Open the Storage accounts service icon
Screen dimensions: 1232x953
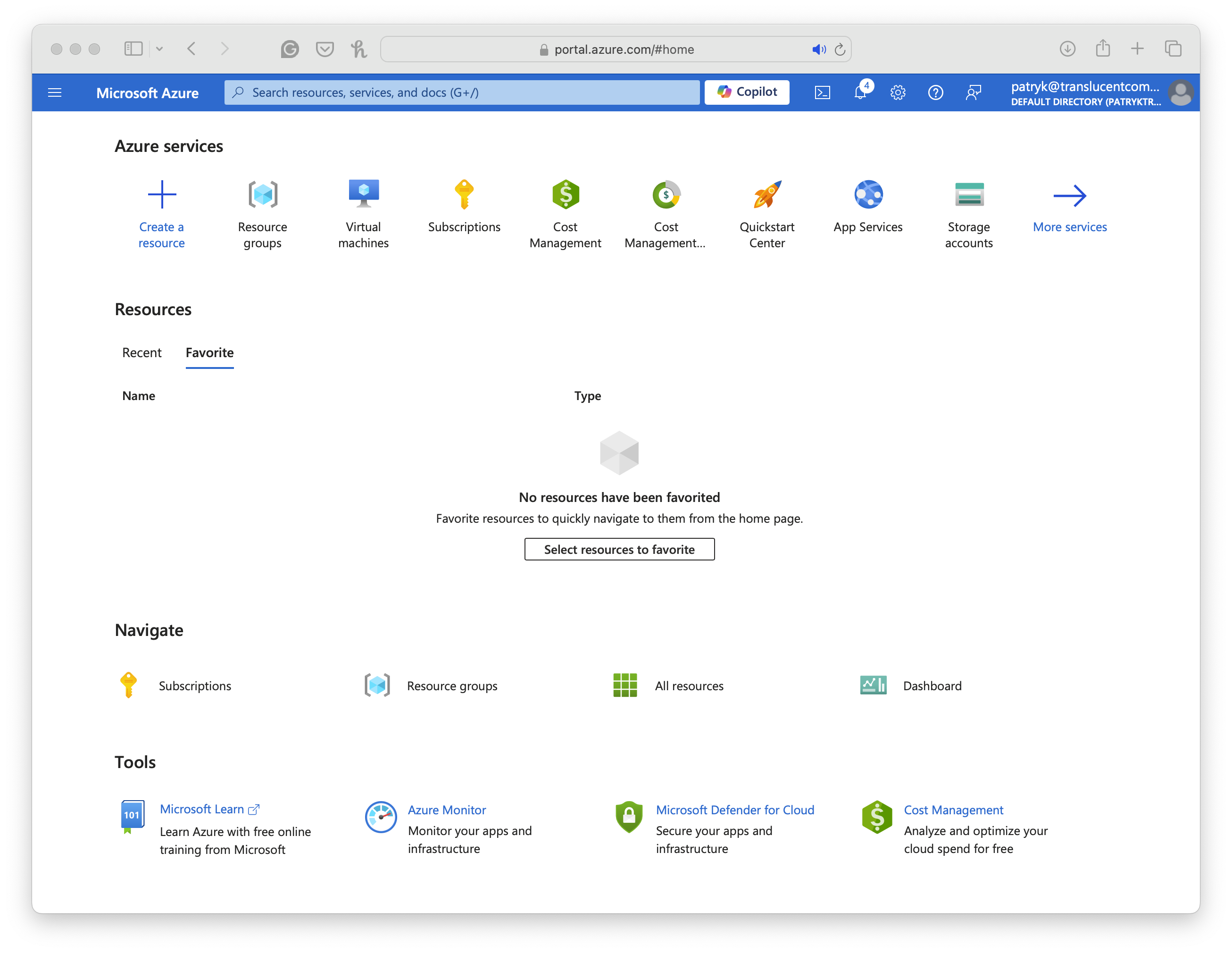point(968,195)
